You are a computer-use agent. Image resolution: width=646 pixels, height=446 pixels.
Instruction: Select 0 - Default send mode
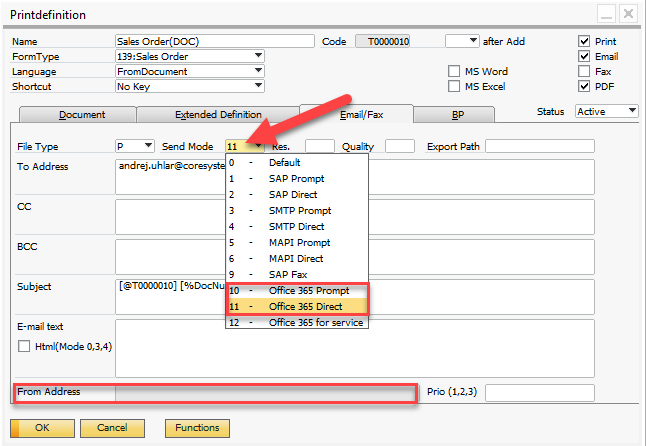[x=297, y=162]
